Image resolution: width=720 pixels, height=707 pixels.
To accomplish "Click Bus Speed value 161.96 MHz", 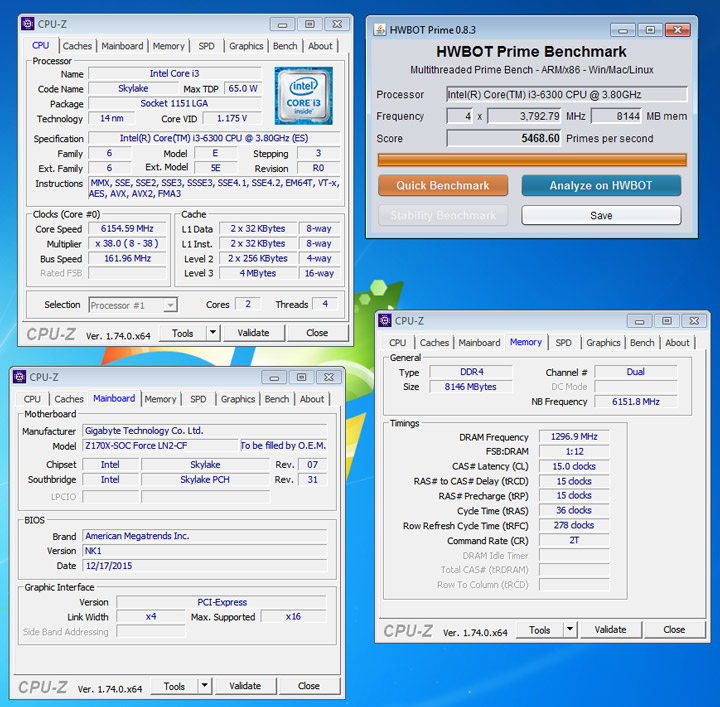I will [x=127, y=258].
